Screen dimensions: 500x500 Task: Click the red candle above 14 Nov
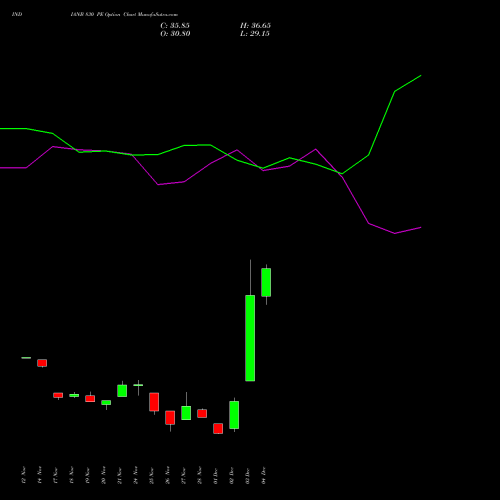point(42,363)
